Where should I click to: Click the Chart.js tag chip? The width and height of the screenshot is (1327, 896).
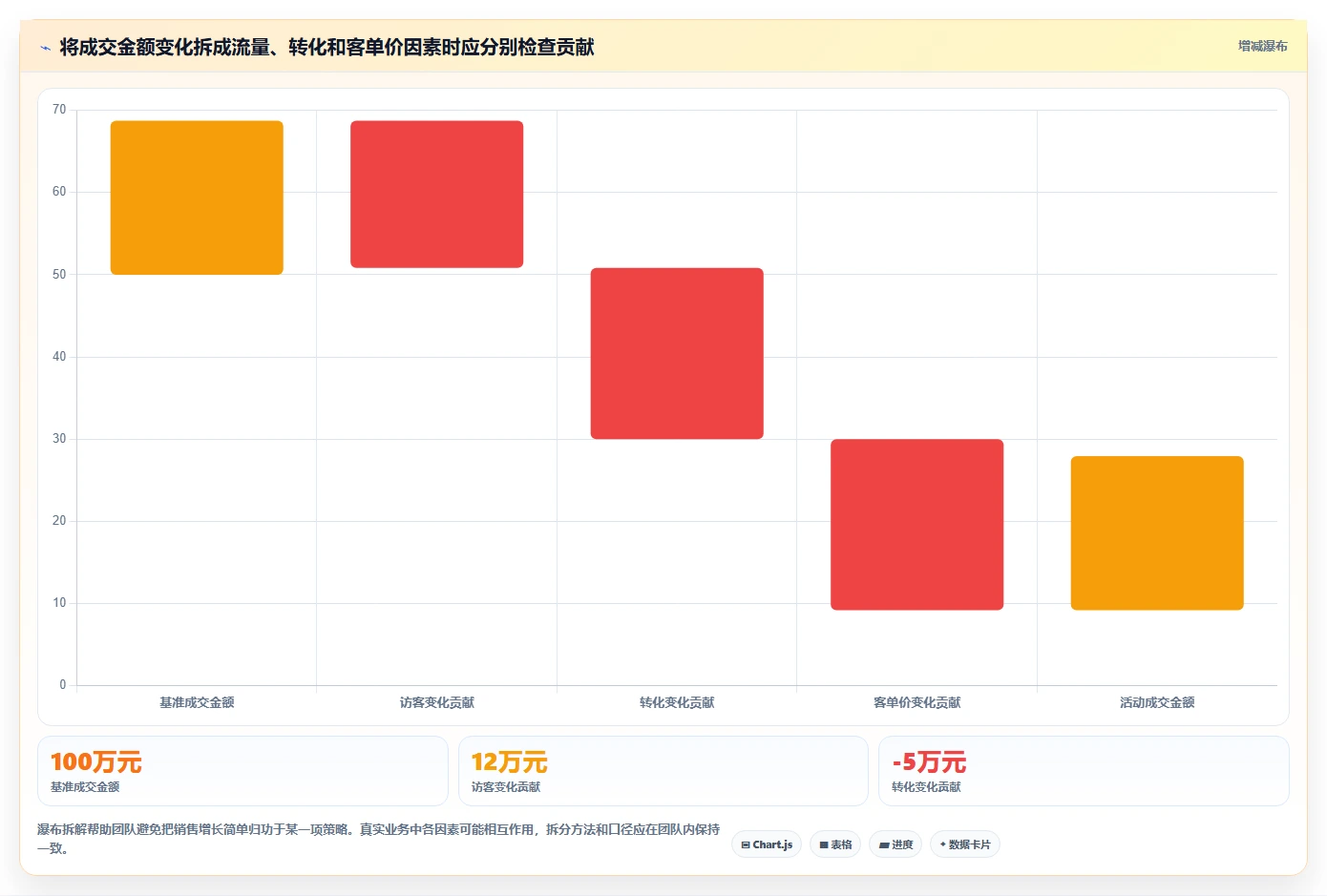tap(767, 844)
